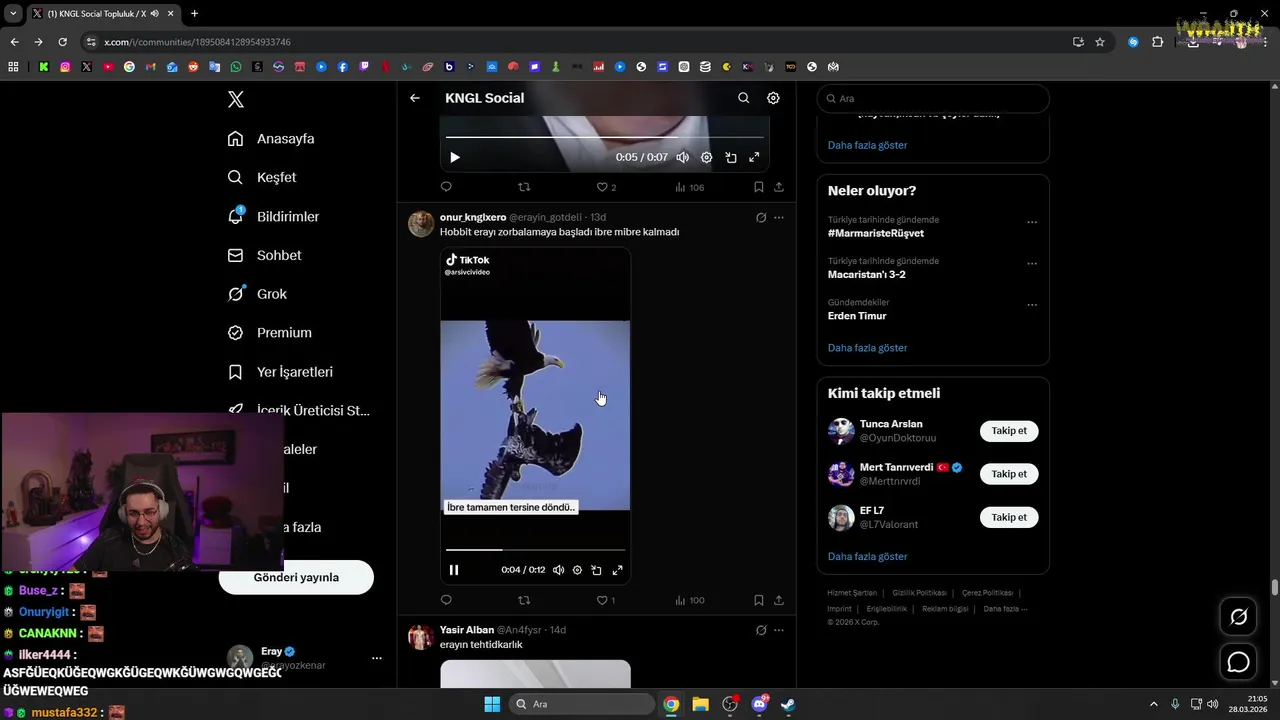Seek on top video progress bar

click(605, 136)
